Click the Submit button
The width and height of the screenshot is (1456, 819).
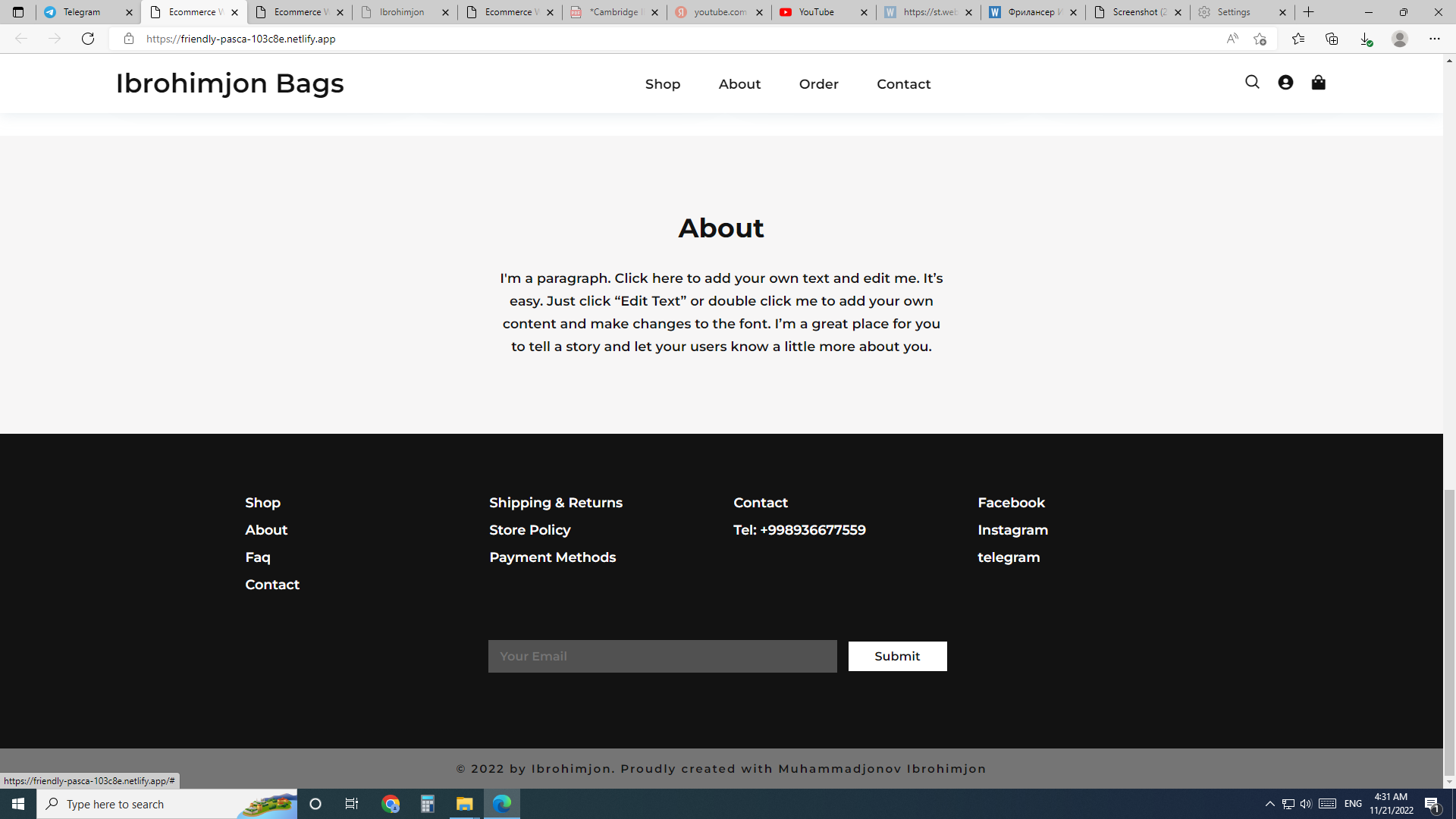[897, 657]
